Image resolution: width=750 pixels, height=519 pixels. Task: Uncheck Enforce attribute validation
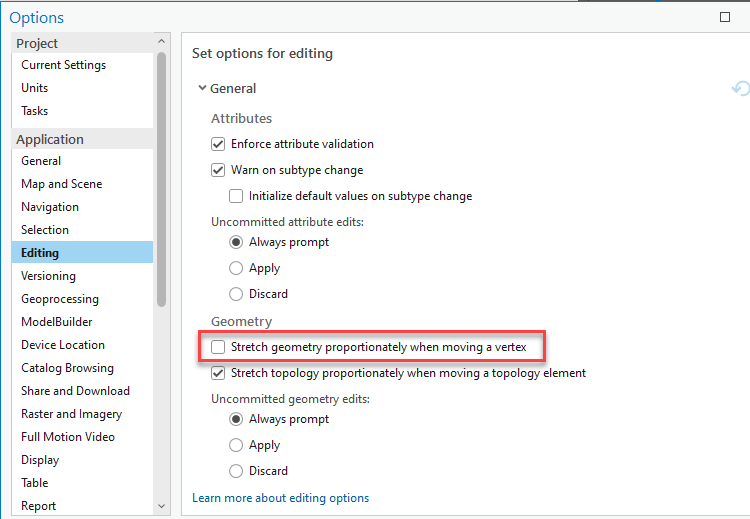(219, 144)
